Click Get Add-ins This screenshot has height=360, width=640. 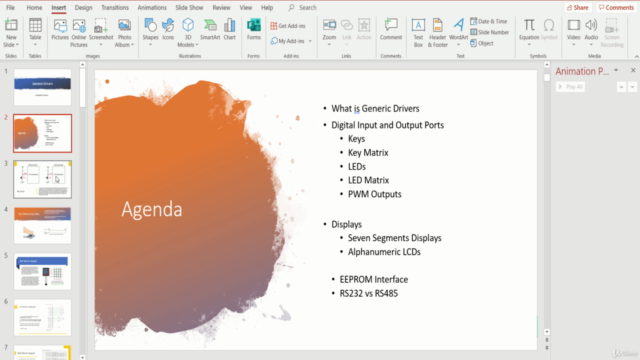[x=288, y=26]
